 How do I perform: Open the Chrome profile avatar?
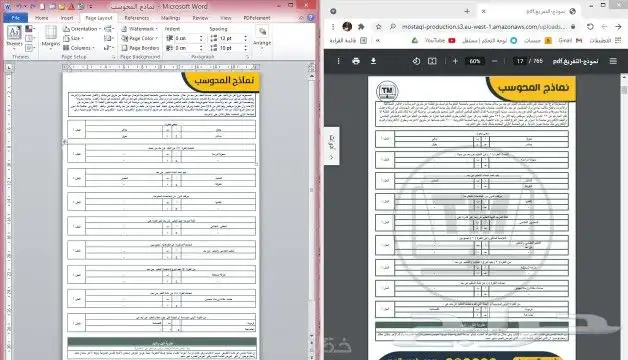point(347,26)
